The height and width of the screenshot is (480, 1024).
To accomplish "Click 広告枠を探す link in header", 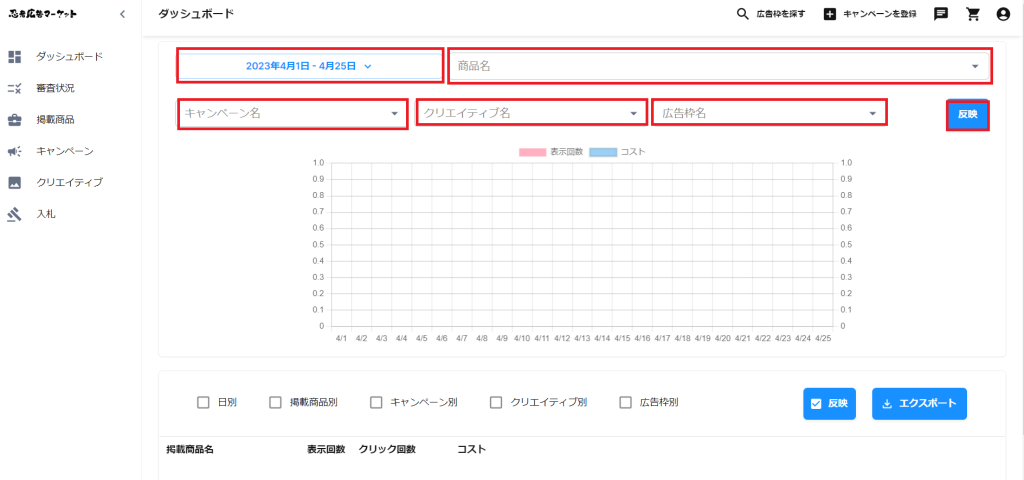I will click(780, 14).
